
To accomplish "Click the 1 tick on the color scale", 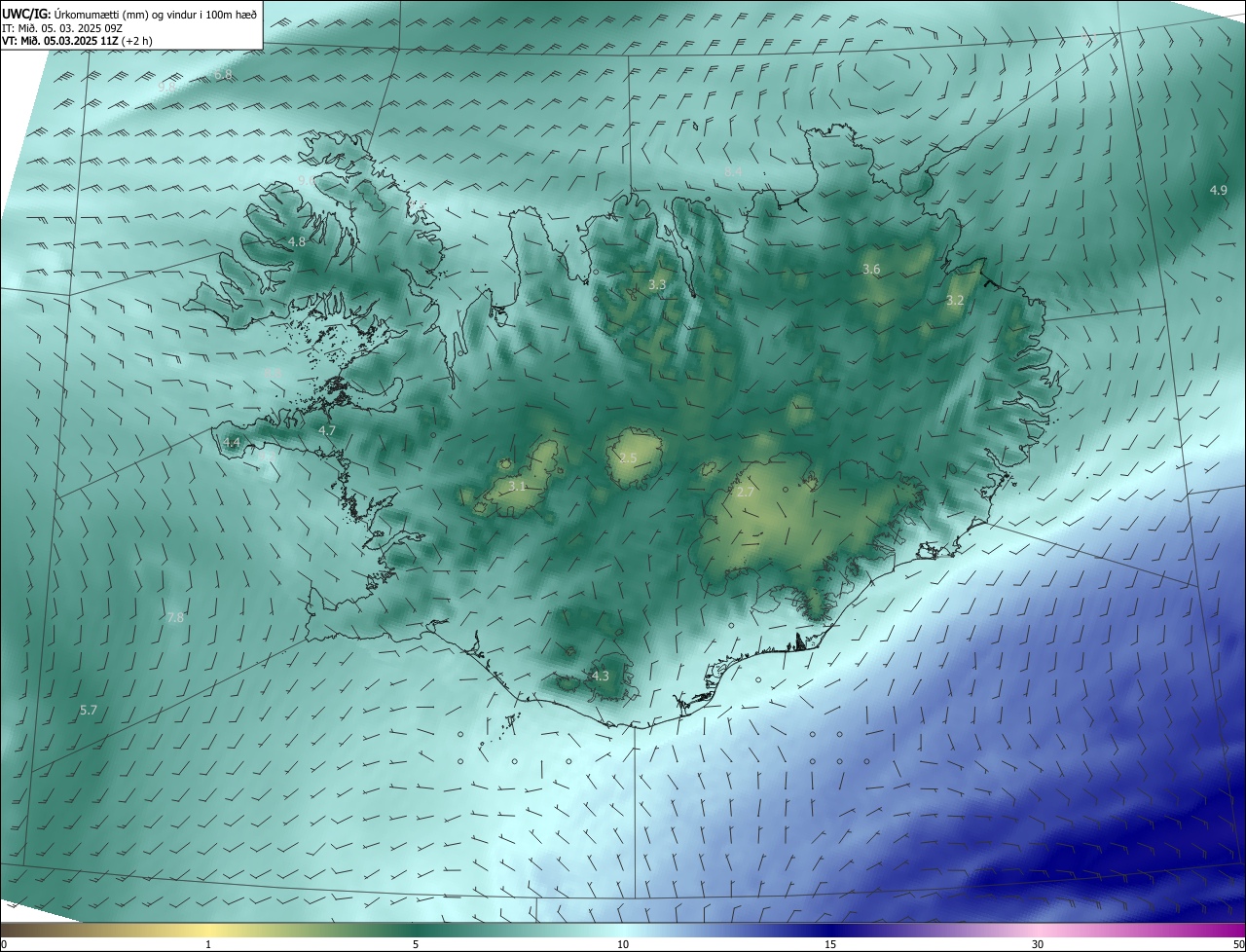I will coord(208,944).
